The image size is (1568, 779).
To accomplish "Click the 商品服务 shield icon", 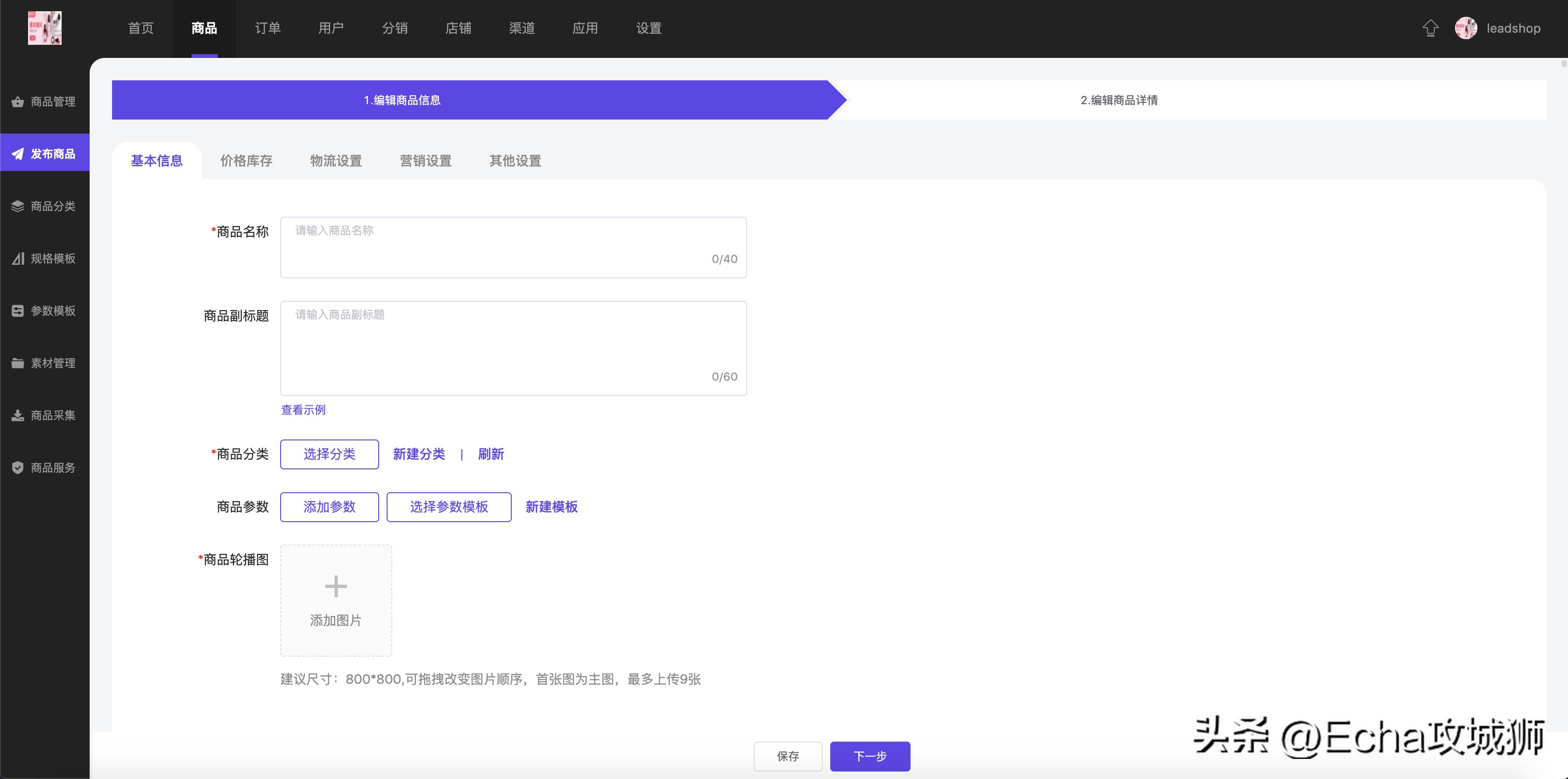I will click(18, 467).
